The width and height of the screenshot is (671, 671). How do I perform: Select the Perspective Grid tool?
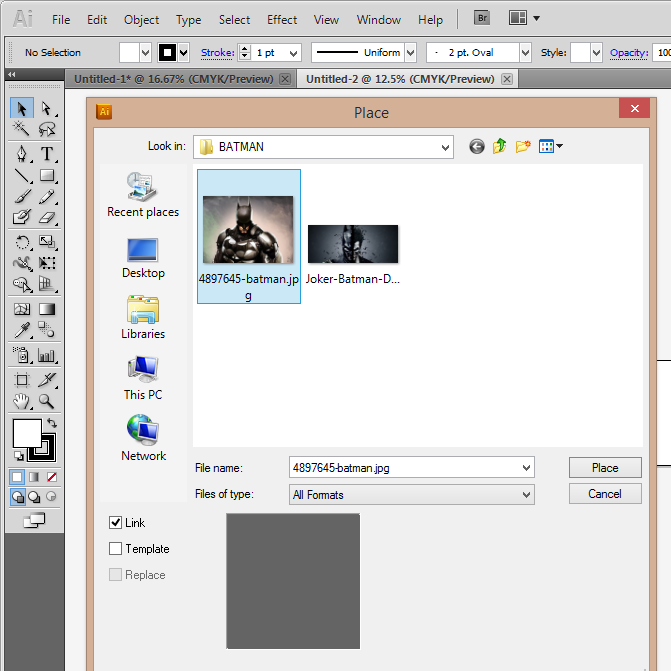click(47, 284)
